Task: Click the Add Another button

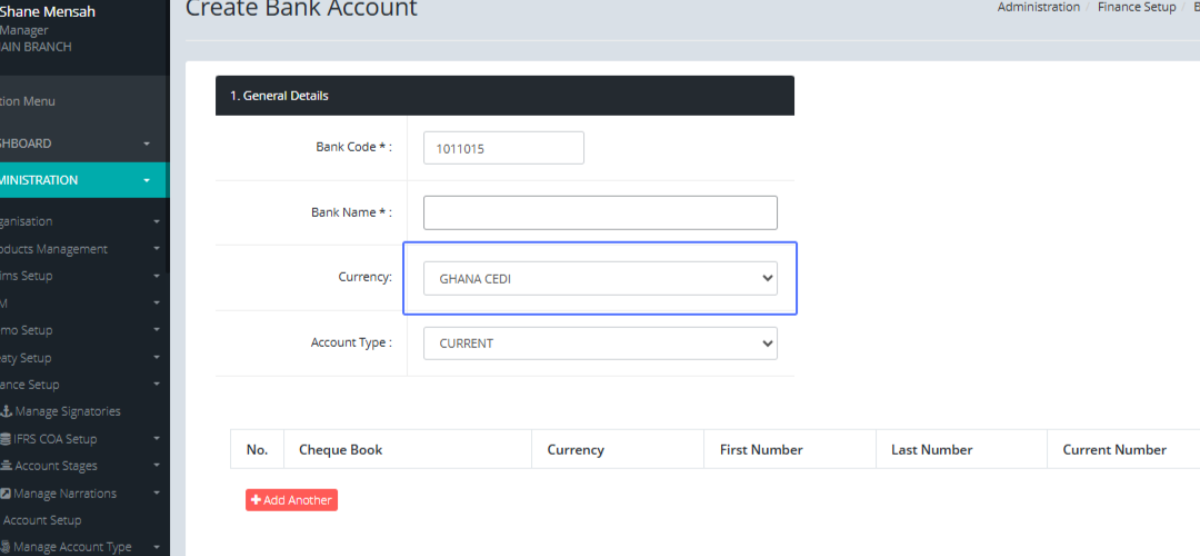Action: pyautogui.click(x=292, y=500)
